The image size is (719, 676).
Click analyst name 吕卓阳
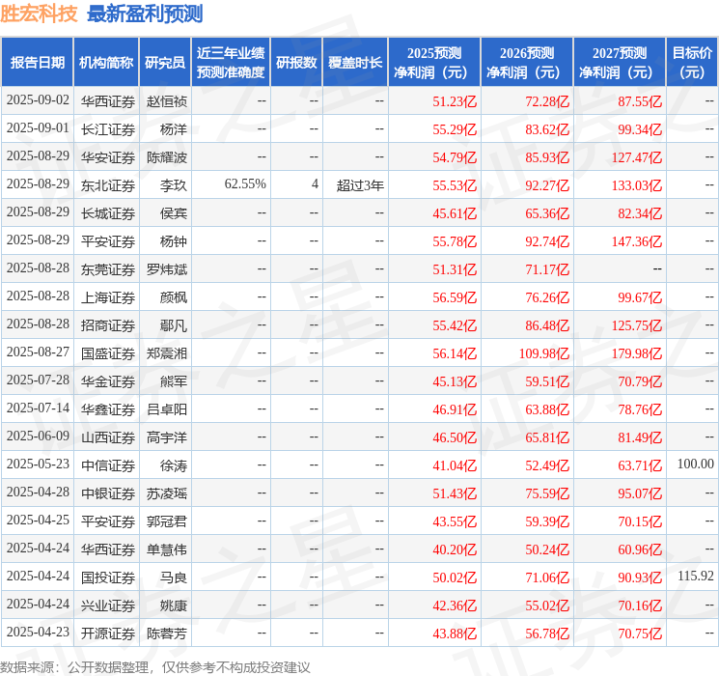(x=166, y=410)
